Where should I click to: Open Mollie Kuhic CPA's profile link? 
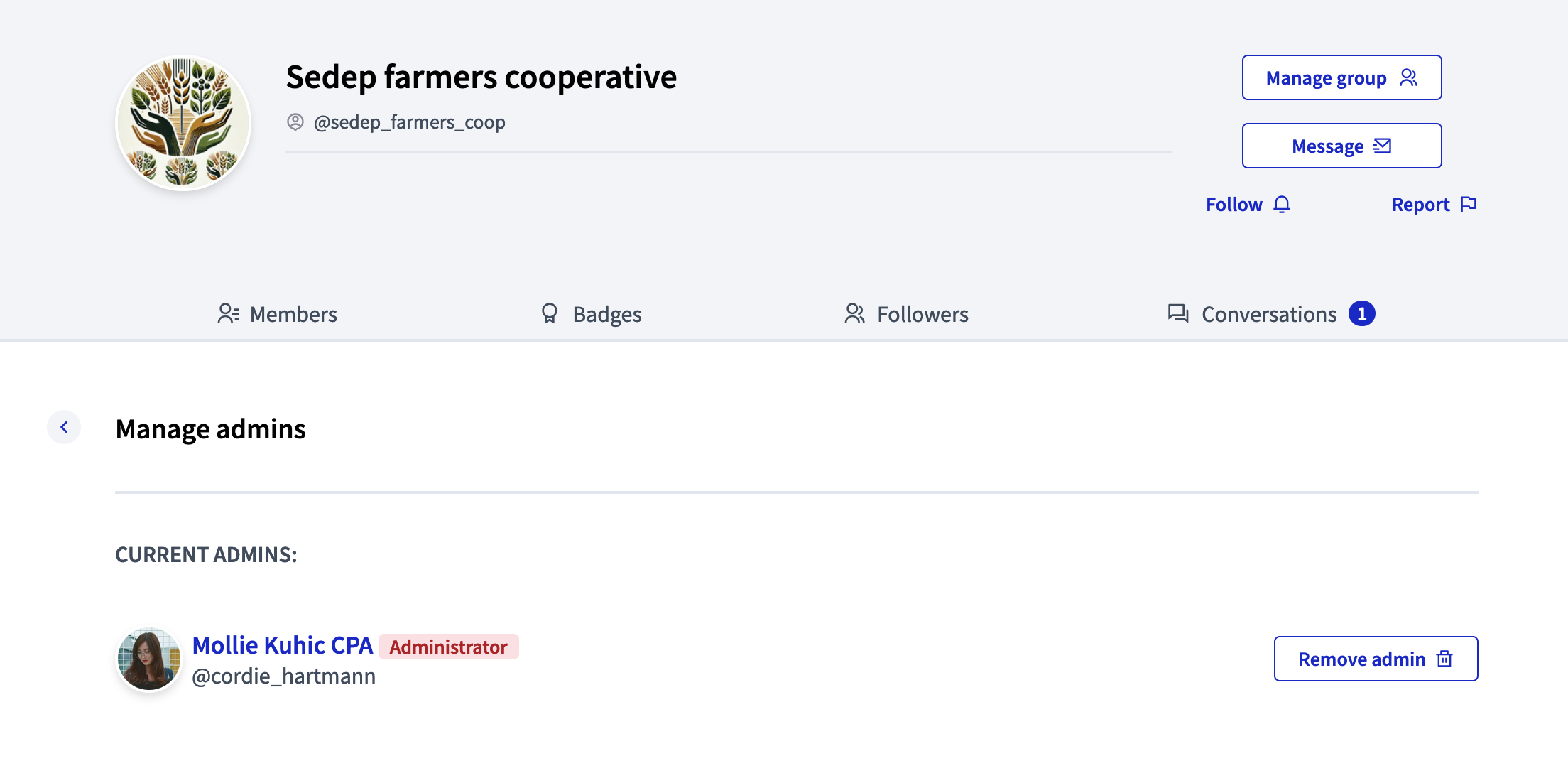point(282,645)
